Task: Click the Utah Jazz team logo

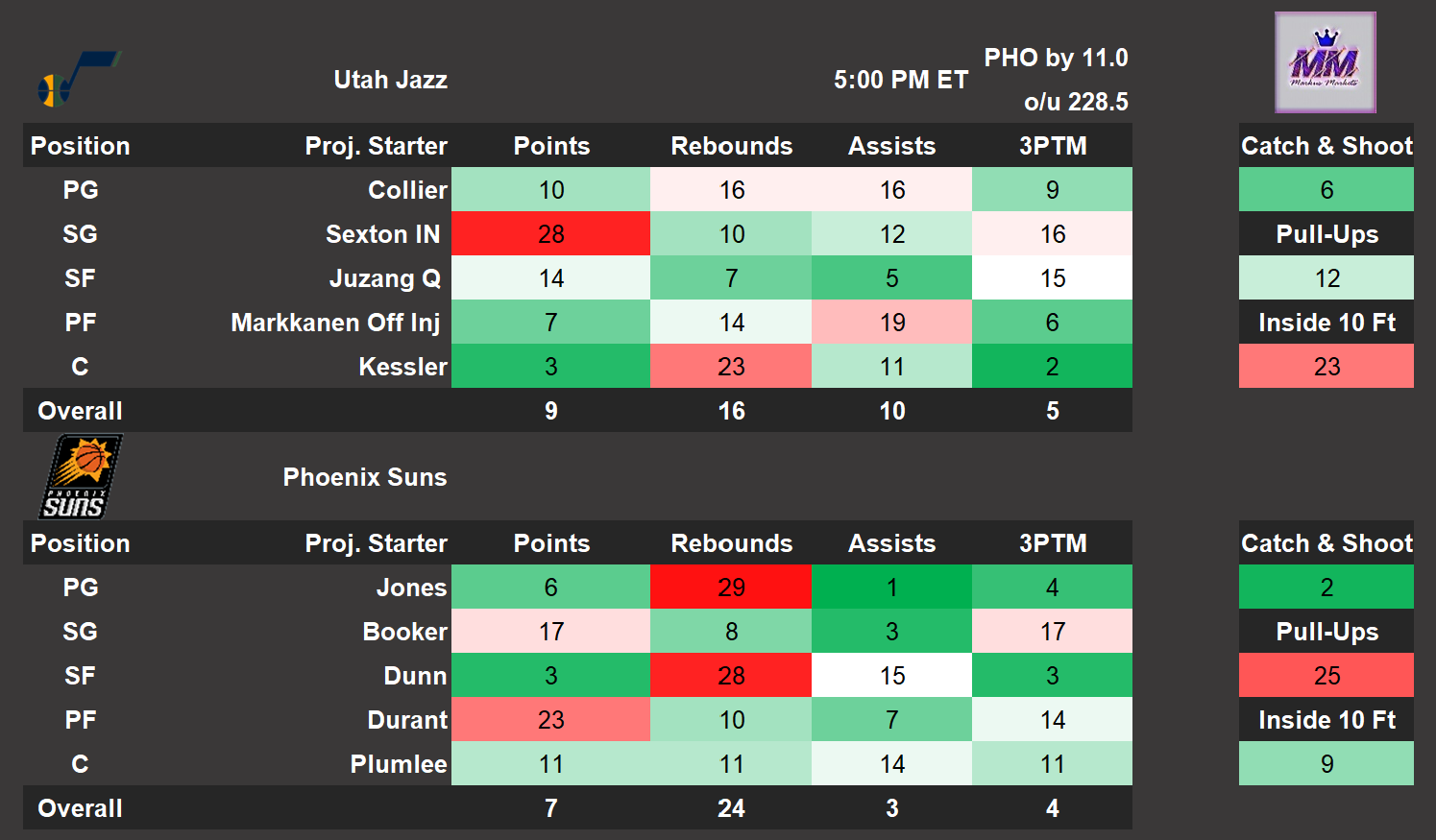Action: [x=77, y=79]
